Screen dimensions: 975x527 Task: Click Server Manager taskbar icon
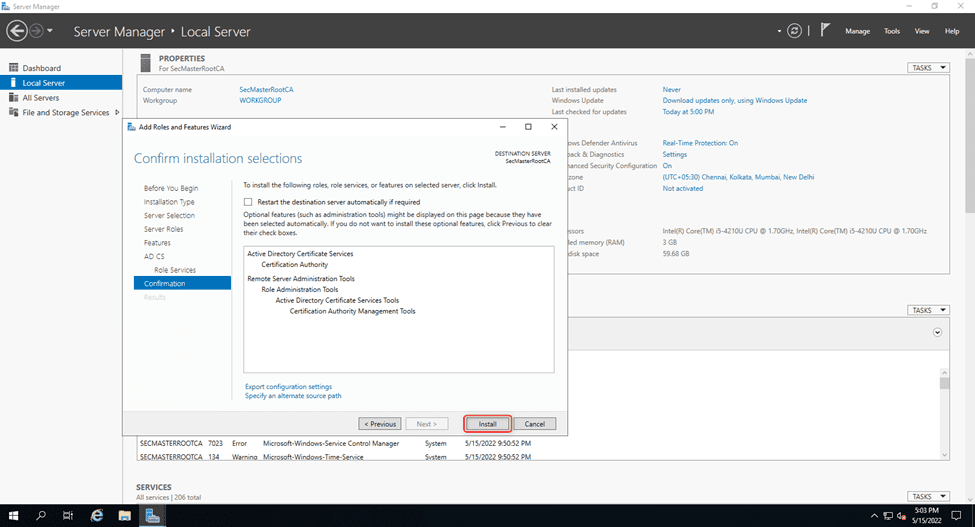[x=152, y=516]
